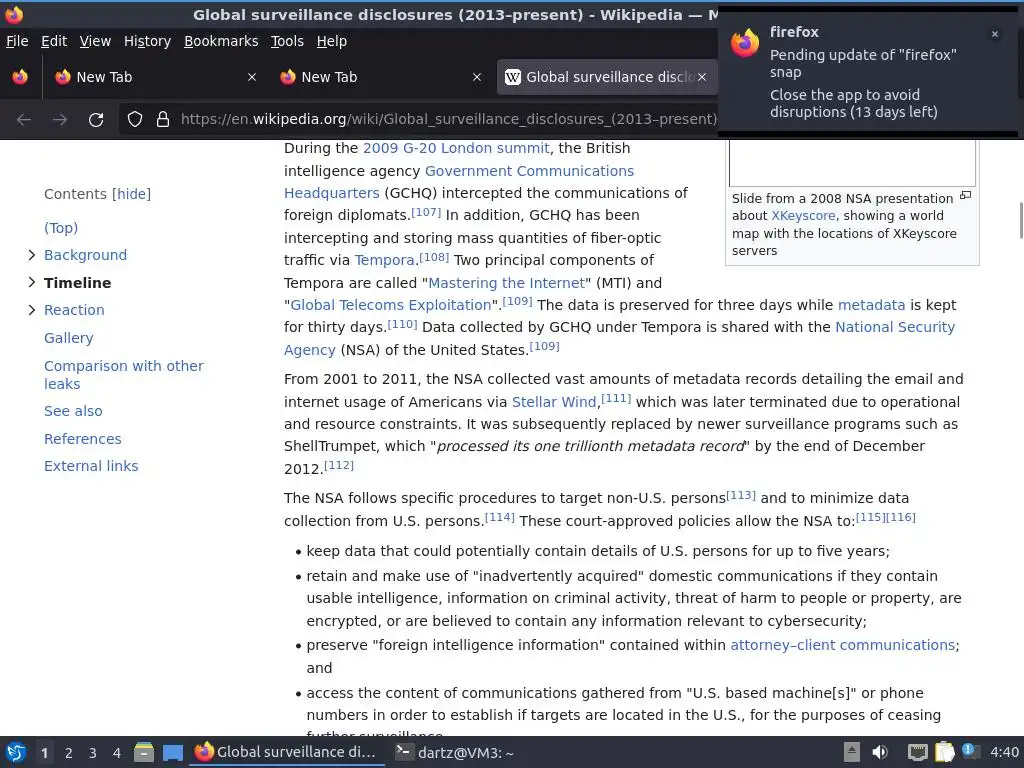The width and height of the screenshot is (1024, 768).
Task: Open the Bookmarks menu
Action: (221, 41)
